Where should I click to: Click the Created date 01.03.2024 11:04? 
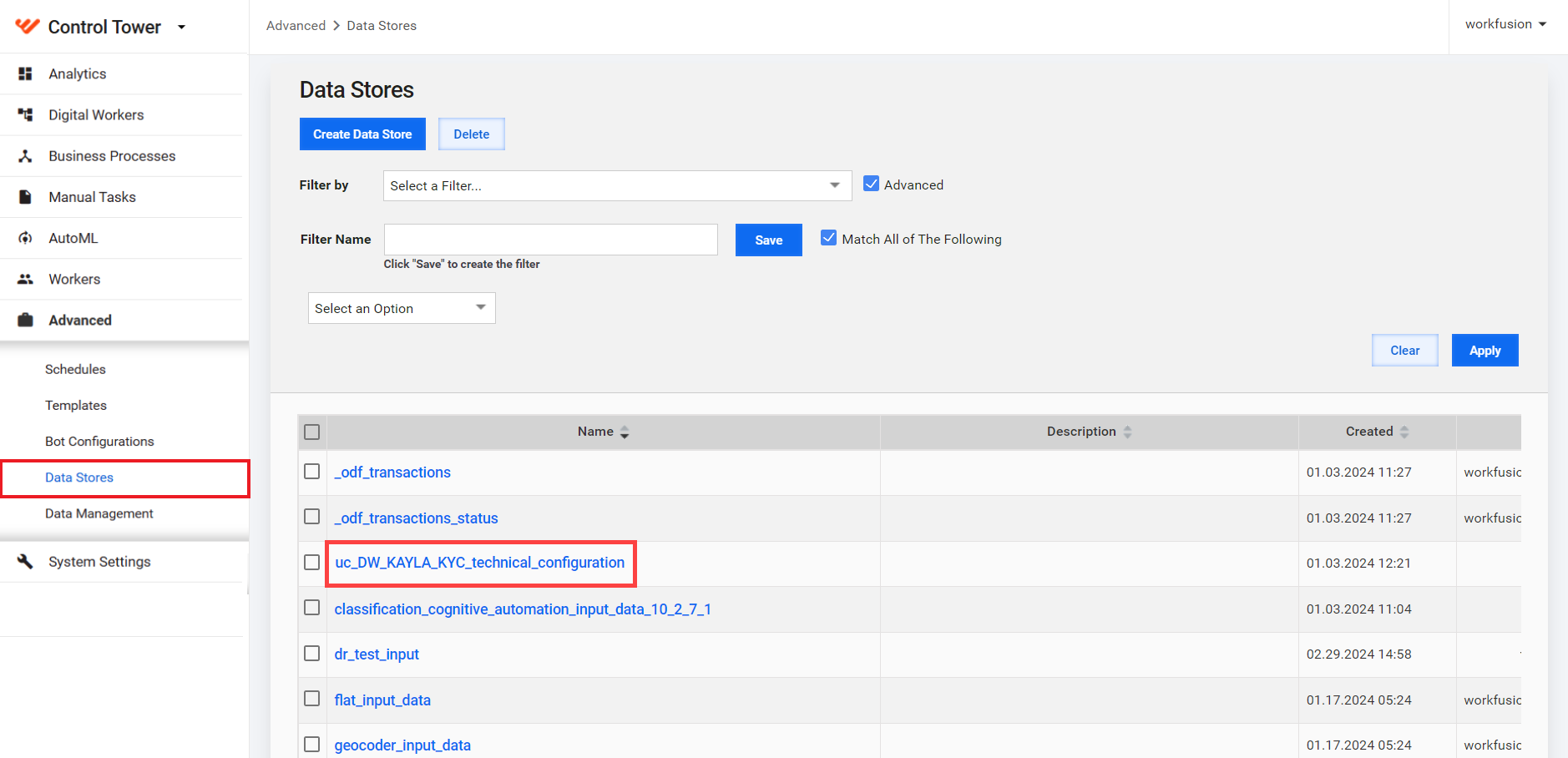(x=1358, y=609)
